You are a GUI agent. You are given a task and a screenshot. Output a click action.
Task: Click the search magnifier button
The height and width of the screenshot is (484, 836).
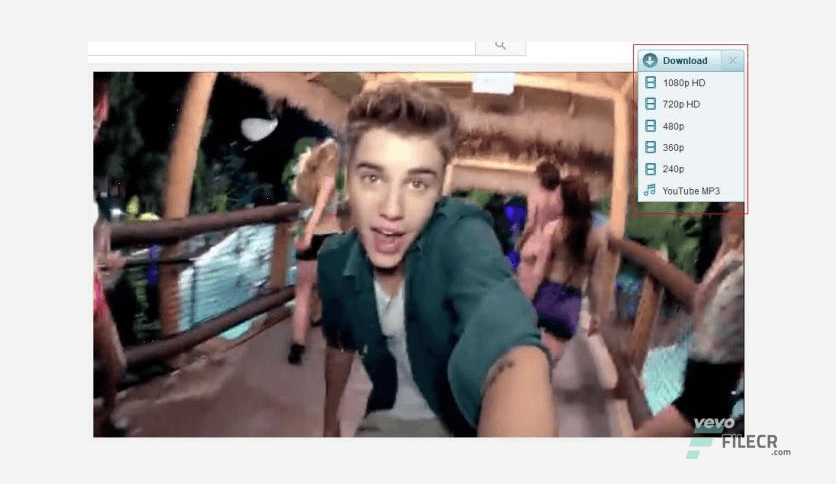click(x=500, y=47)
